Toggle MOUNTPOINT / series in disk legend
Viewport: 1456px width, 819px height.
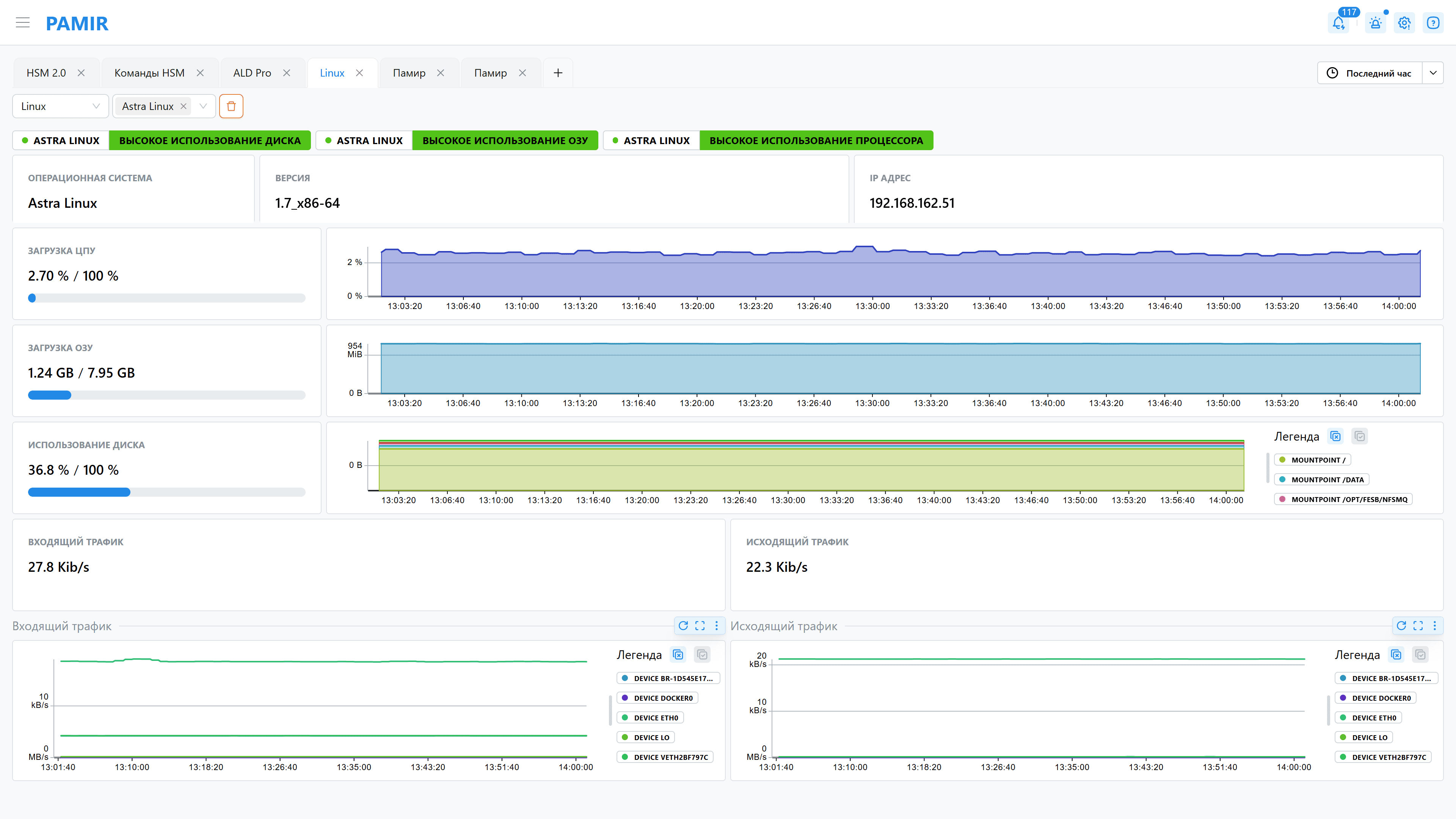click(1312, 460)
